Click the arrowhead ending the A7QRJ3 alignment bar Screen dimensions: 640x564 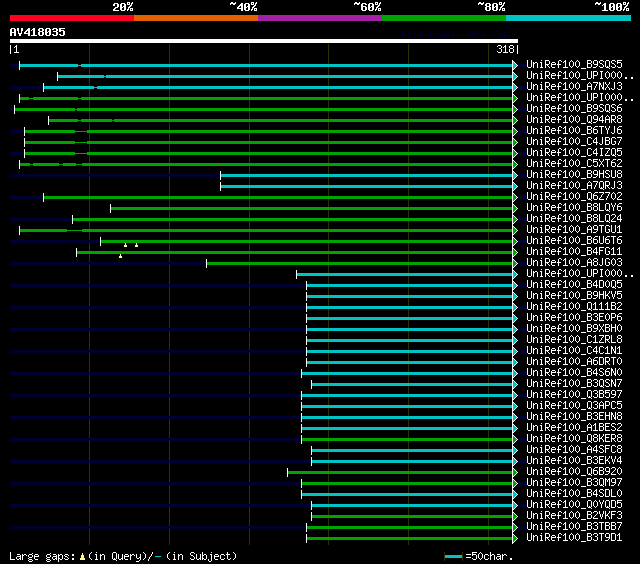(x=515, y=186)
